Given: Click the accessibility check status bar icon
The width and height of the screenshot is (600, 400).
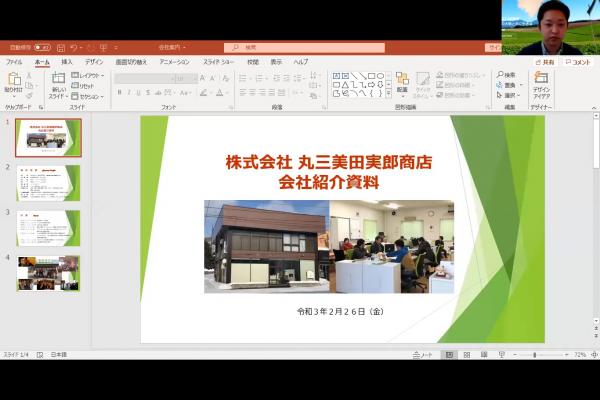Looking at the screenshot, I should tap(40, 355).
